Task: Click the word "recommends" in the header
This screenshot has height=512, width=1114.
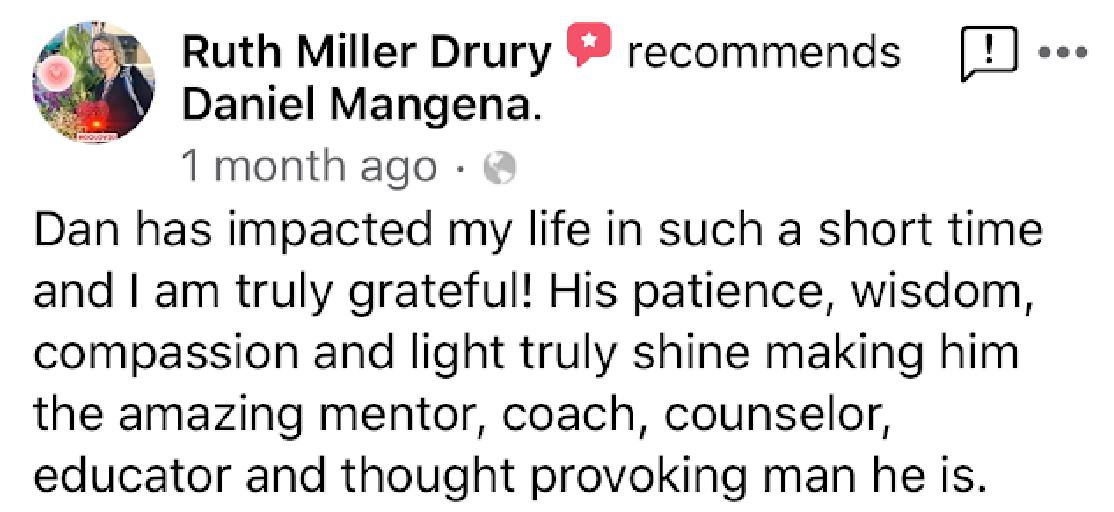Action: pyautogui.click(x=763, y=52)
